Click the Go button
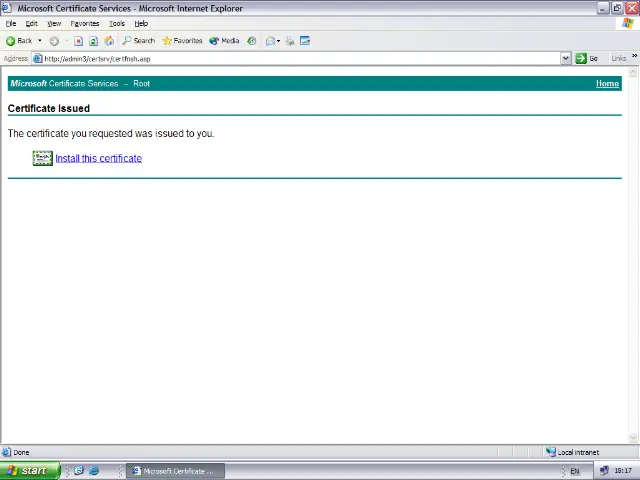Viewport: 640px width, 480px height. pos(587,59)
